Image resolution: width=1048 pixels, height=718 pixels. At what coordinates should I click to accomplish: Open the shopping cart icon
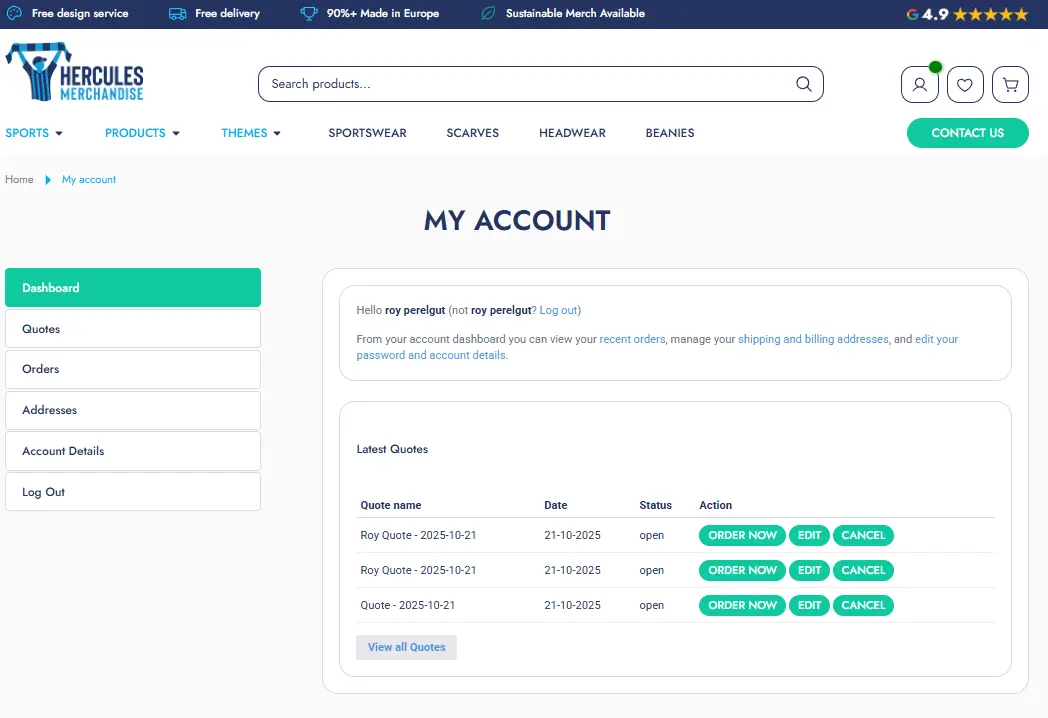(x=1010, y=85)
